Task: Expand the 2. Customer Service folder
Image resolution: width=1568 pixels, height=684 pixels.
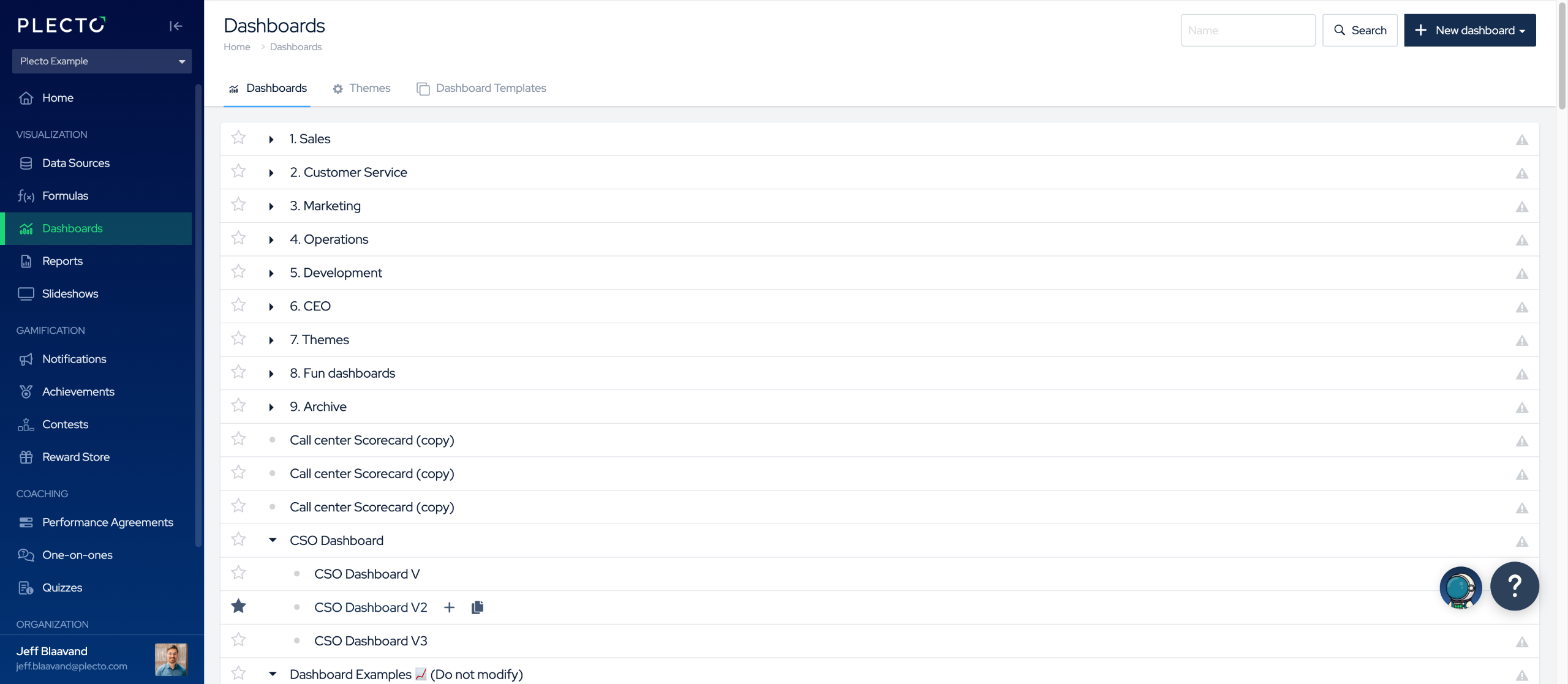Action: [271, 173]
